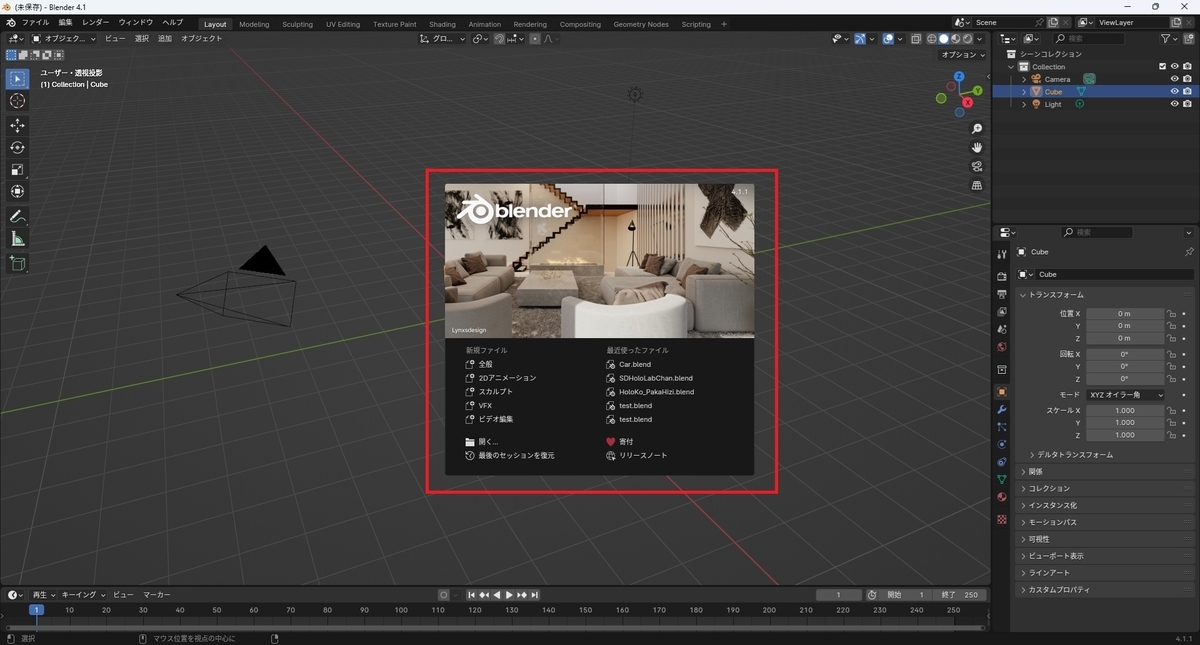1200x645 pixels.
Task: Open the ヘルプ menu
Action: 173,23
